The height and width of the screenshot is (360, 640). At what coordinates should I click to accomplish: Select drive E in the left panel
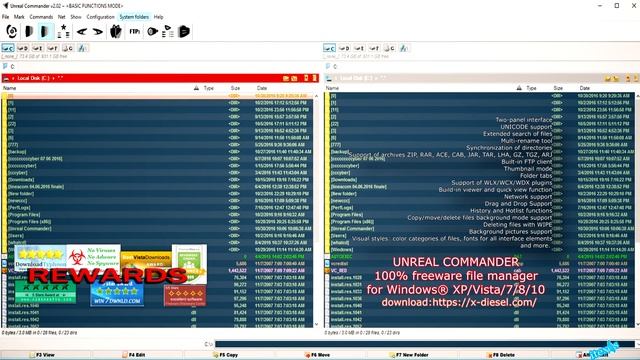coord(38,48)
